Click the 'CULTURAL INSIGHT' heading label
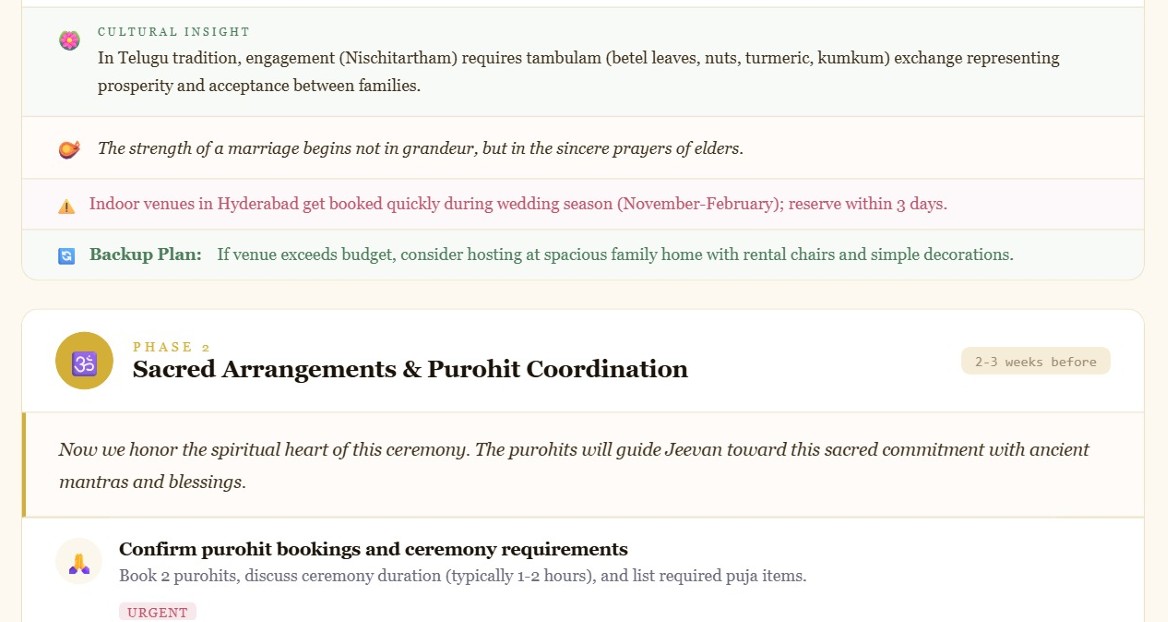This screenshot has height=622, width=1168. [x=174, y=32]
